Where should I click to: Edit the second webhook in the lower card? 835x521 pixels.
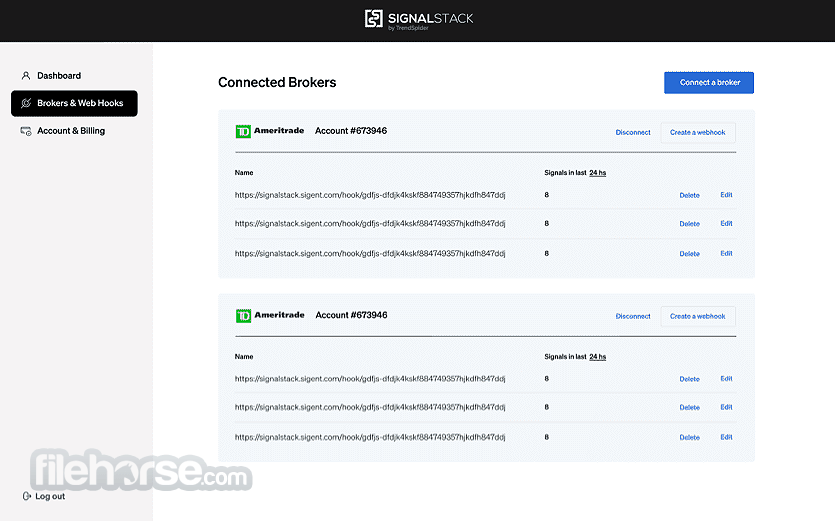(726, 406)
